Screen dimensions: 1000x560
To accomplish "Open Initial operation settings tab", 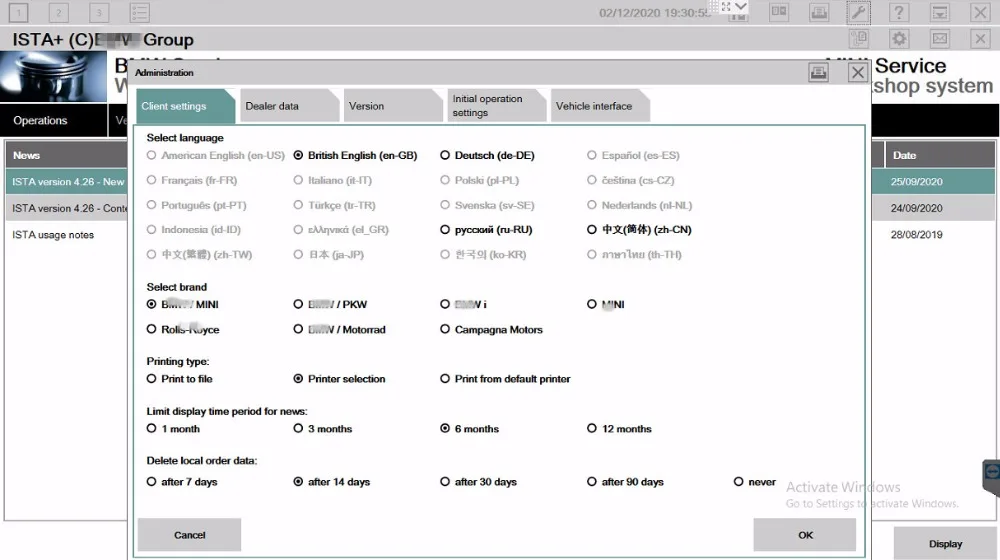I will click(497, 106).
